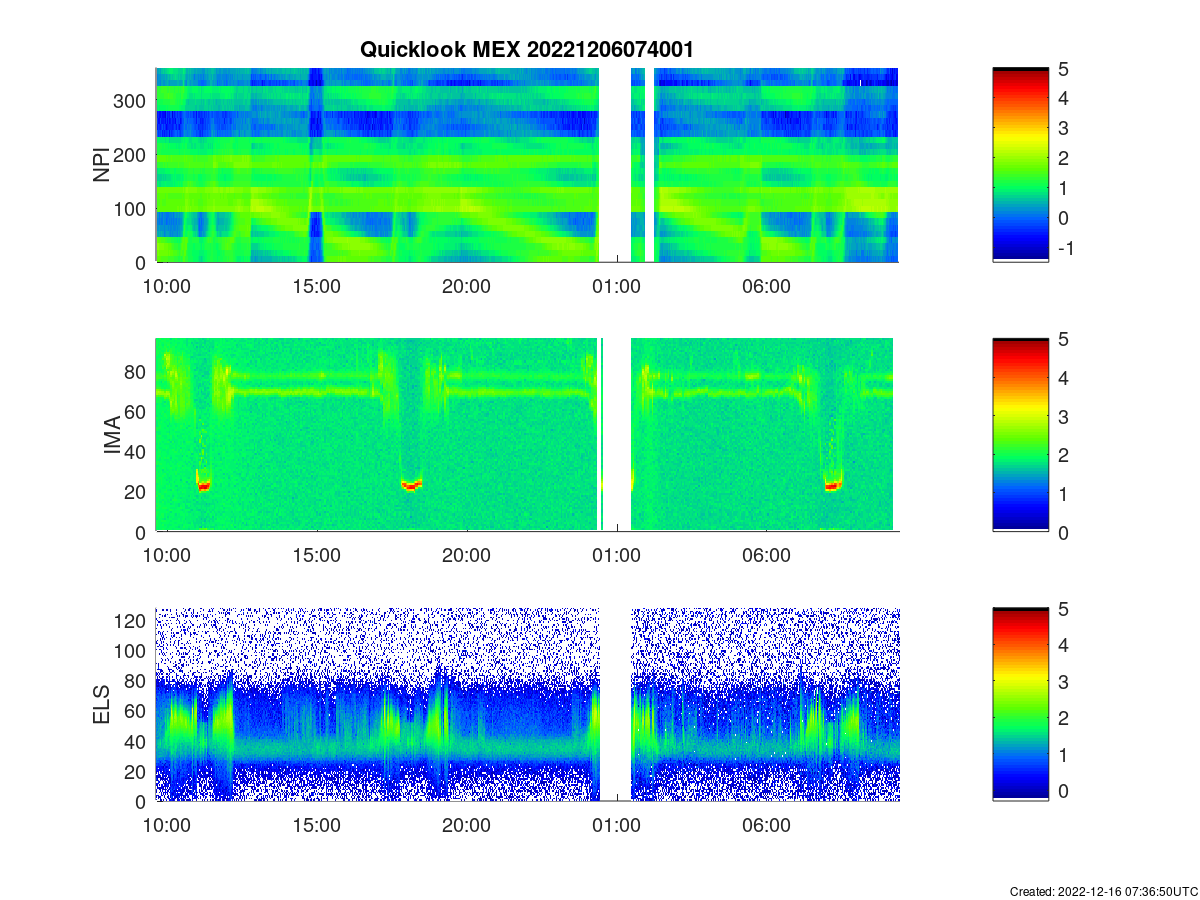The height and width of the screenshot is (900, 1200).
Task: Click the 4 label on ELS color bar
Action: point(1063,646)
